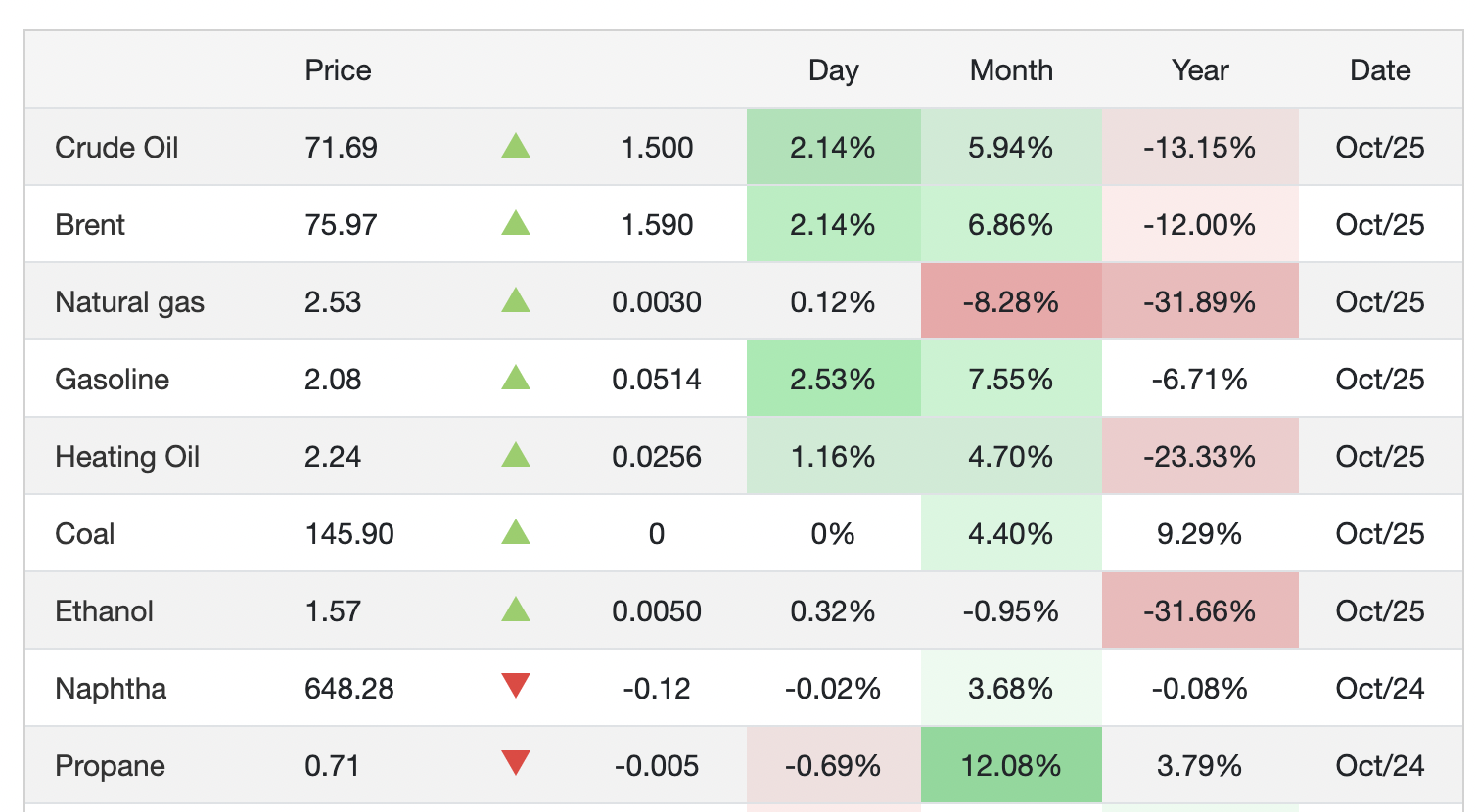Click the red down arrow in Naphtha row

516,686
